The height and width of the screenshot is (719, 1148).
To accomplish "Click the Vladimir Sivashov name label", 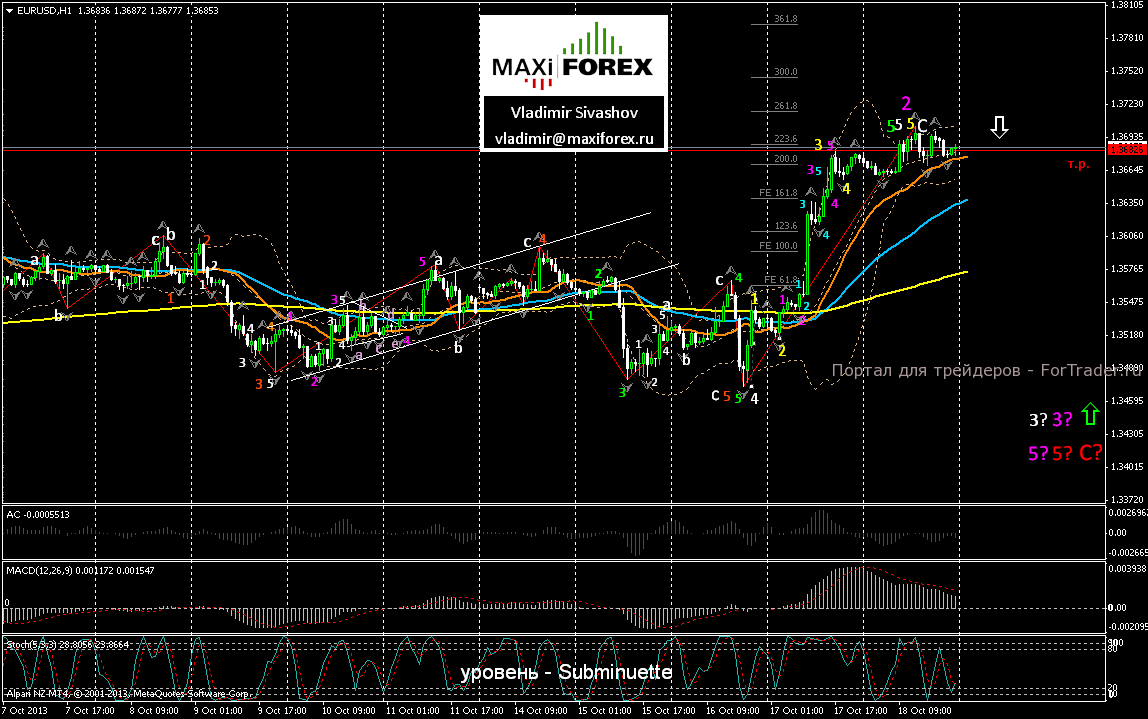I will click(574, 113).
